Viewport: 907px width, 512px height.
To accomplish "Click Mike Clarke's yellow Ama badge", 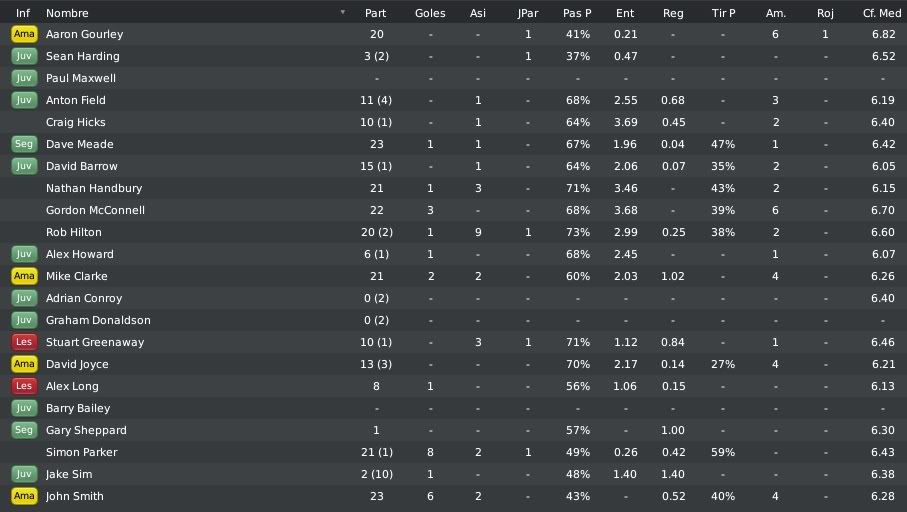I will [x=24, y=276].
